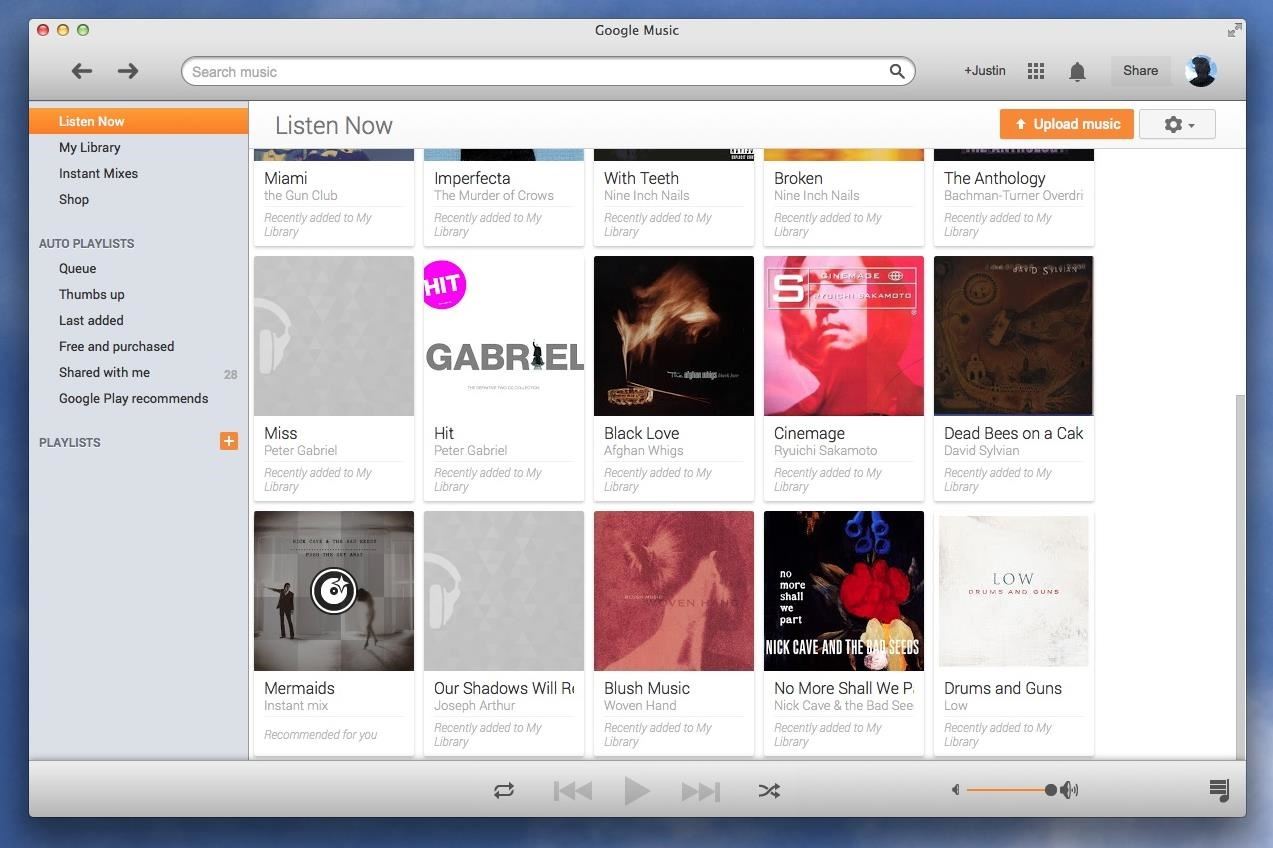Open artist the Gun Club
This screenshot has width=1273, height=848.
coord(301,196)
